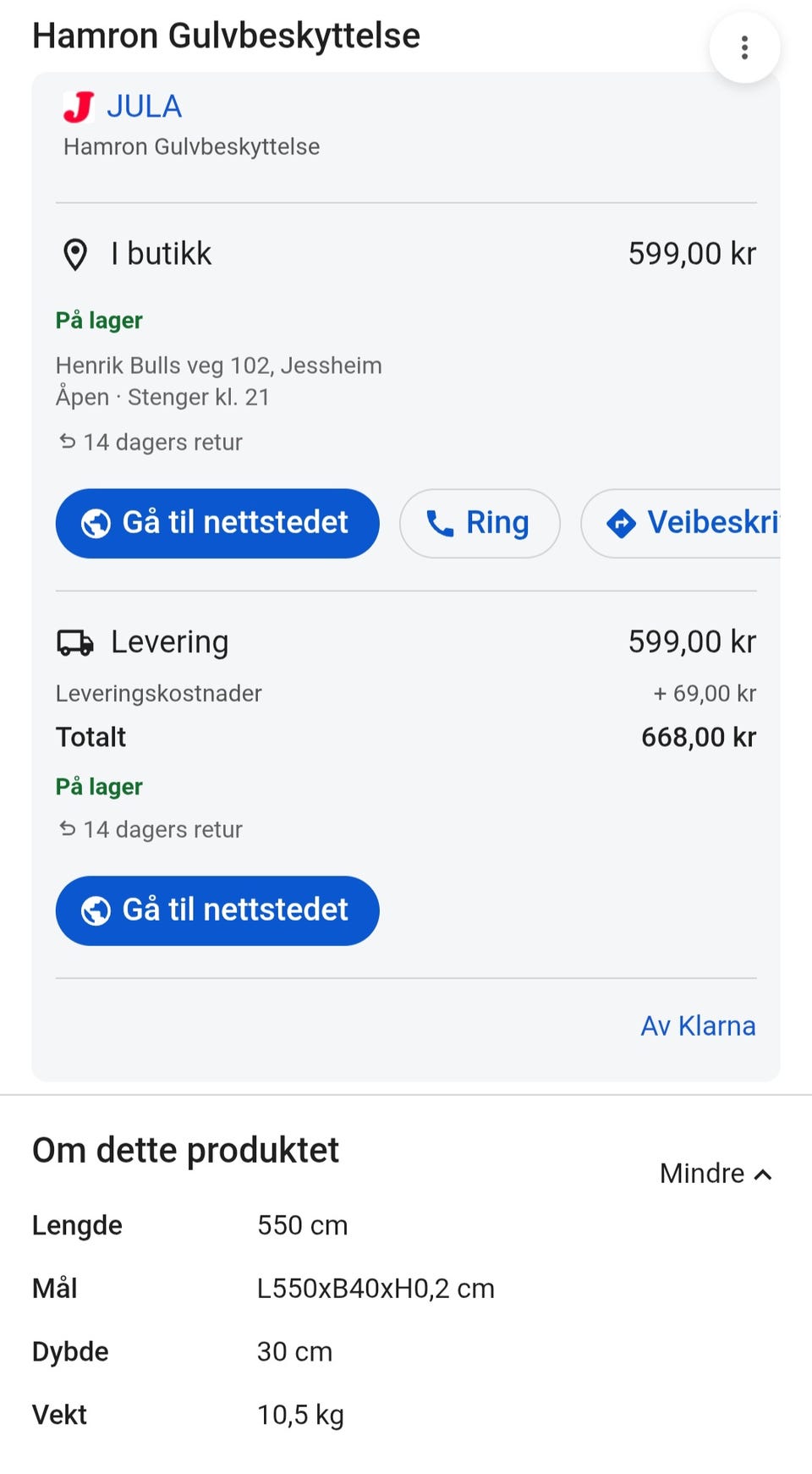812x1474 pixels.
Task: Tap the Mål dimensions value
Action: click(x=376, y=1289)
